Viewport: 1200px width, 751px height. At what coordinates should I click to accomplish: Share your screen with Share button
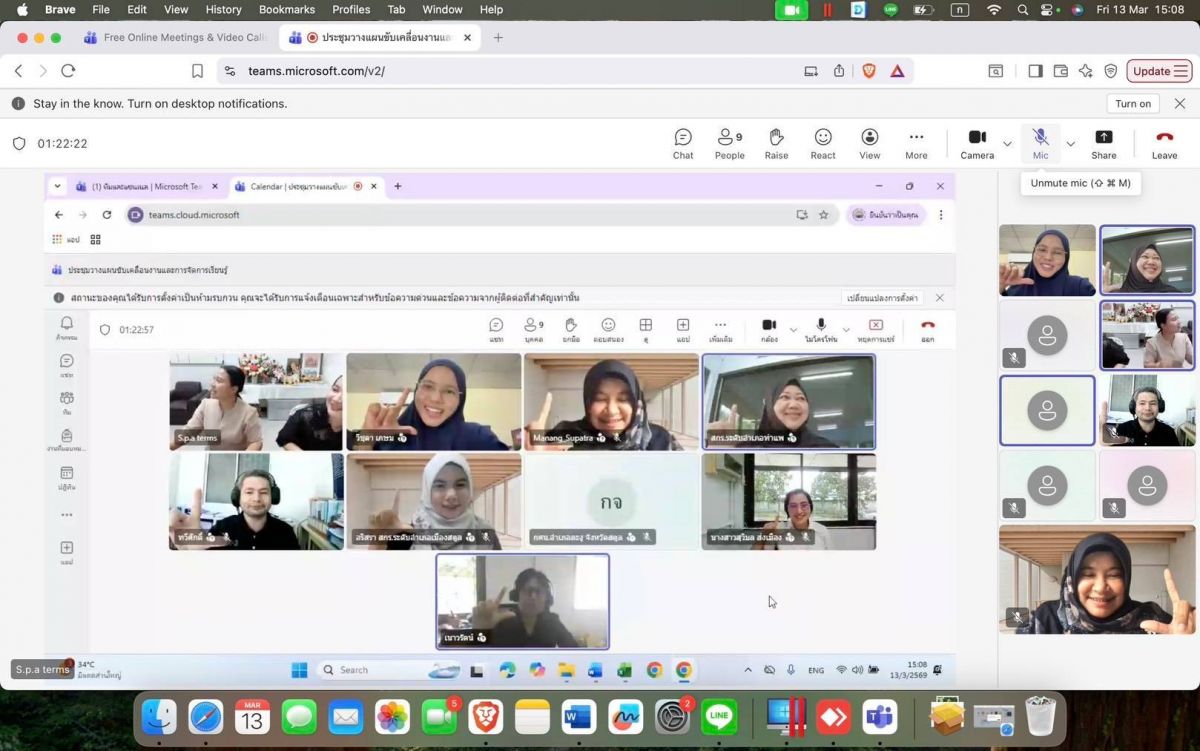(x=1104, y=143)
